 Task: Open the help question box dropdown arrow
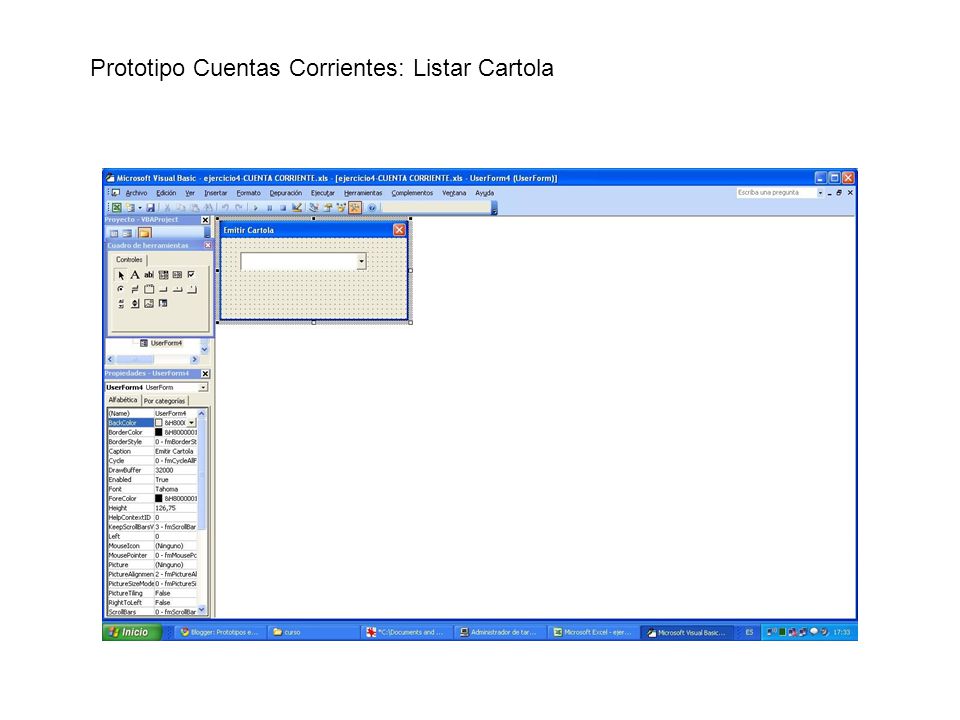click(x=820, y=193)
